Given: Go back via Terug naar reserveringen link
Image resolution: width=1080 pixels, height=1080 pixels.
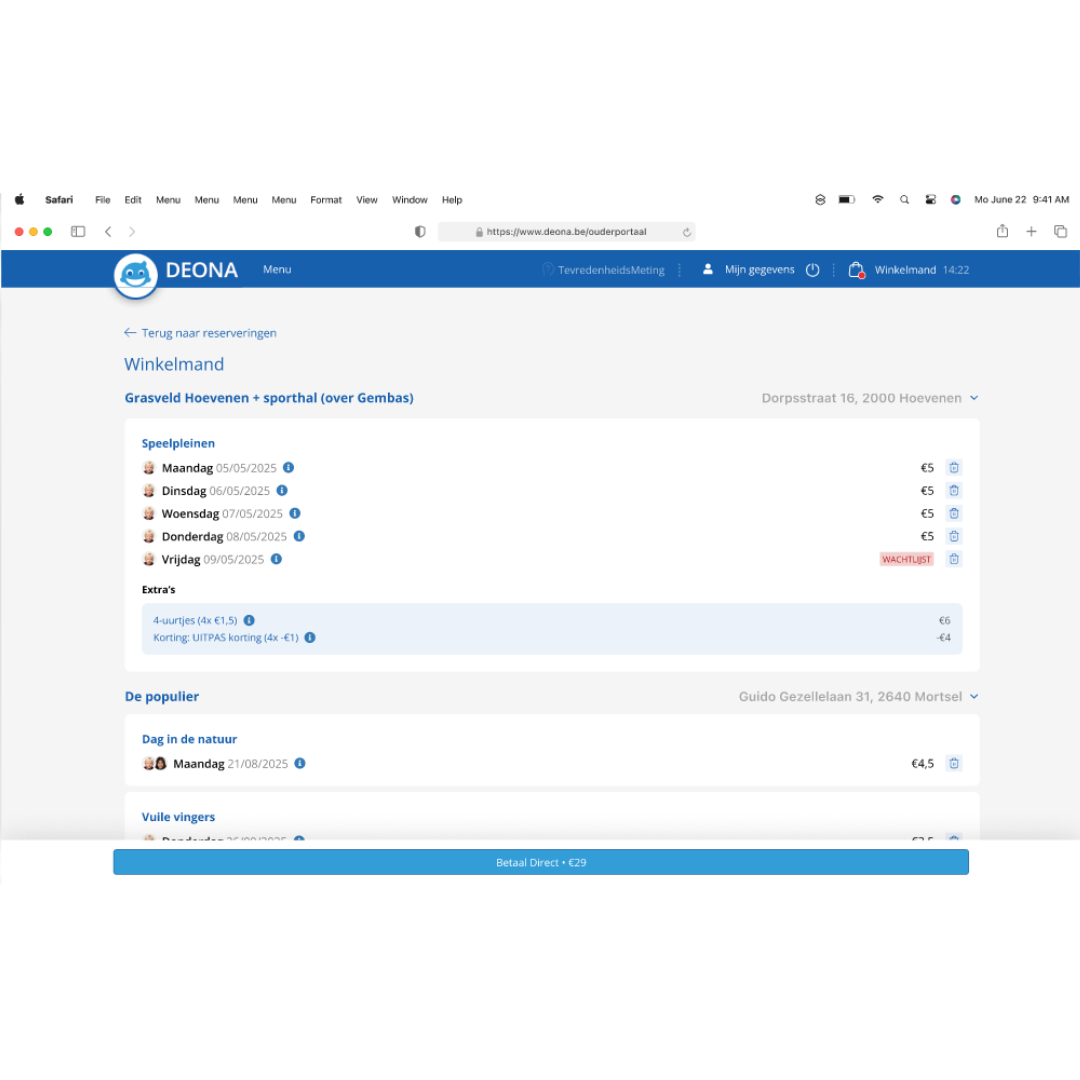Looking at the screenshot, I should 200,333.
